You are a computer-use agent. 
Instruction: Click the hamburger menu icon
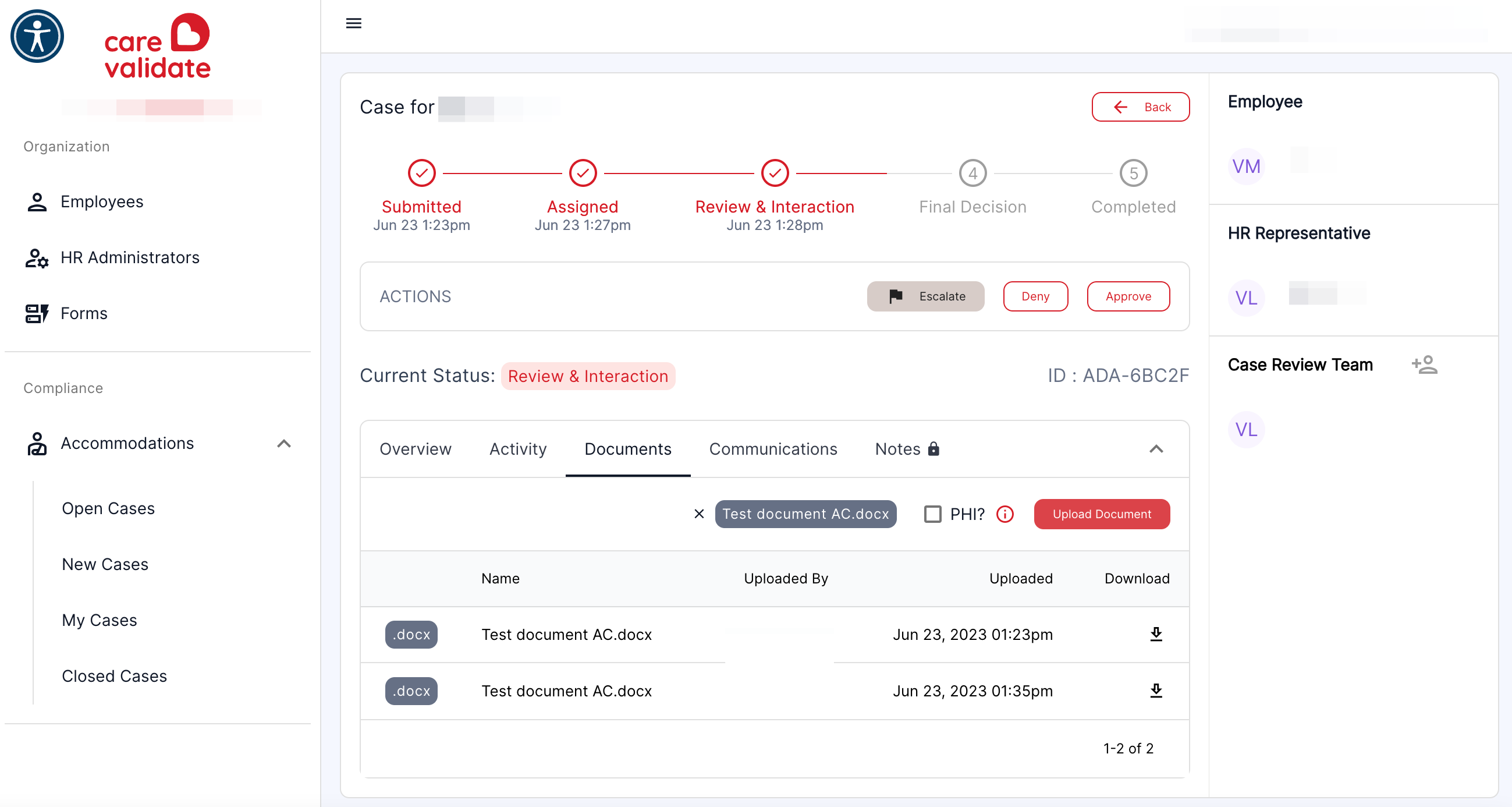click(x=353, y=23)
